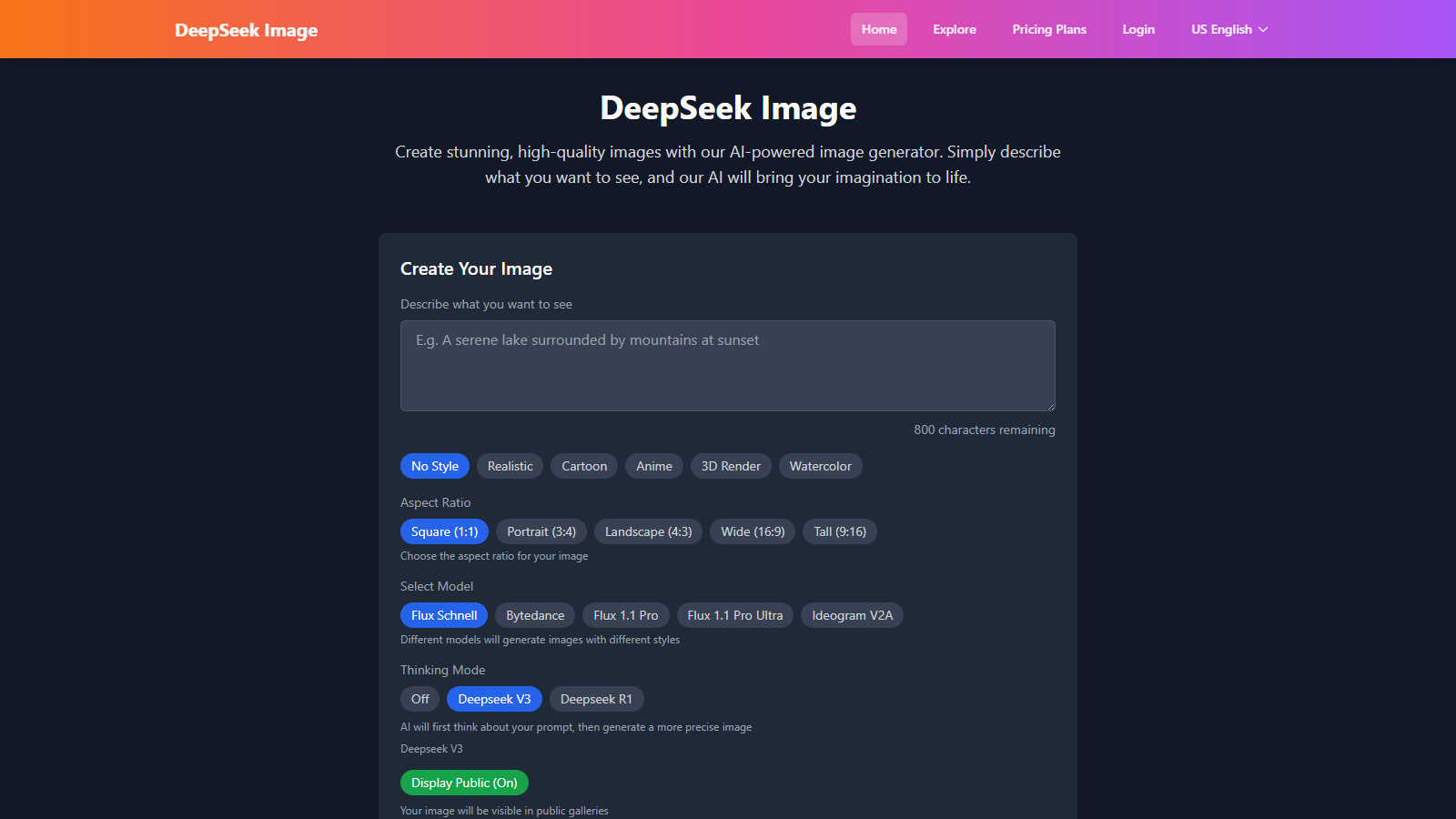Set aspect ratio to Landscape (4:3)
1456x819 pixels.
(x=649, y=531)
